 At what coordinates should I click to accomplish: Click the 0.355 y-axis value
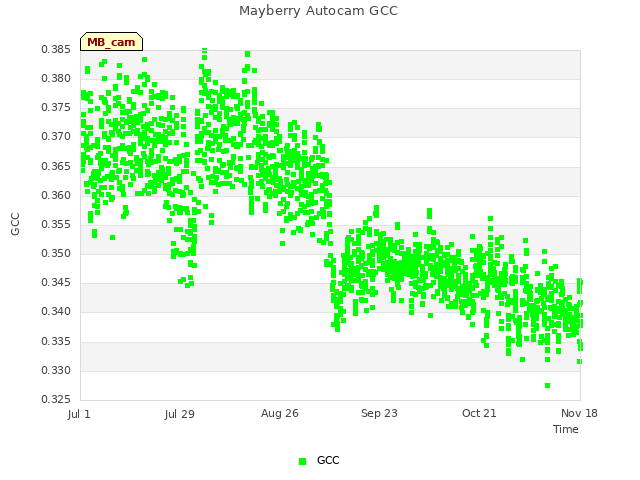coord(56,224)
